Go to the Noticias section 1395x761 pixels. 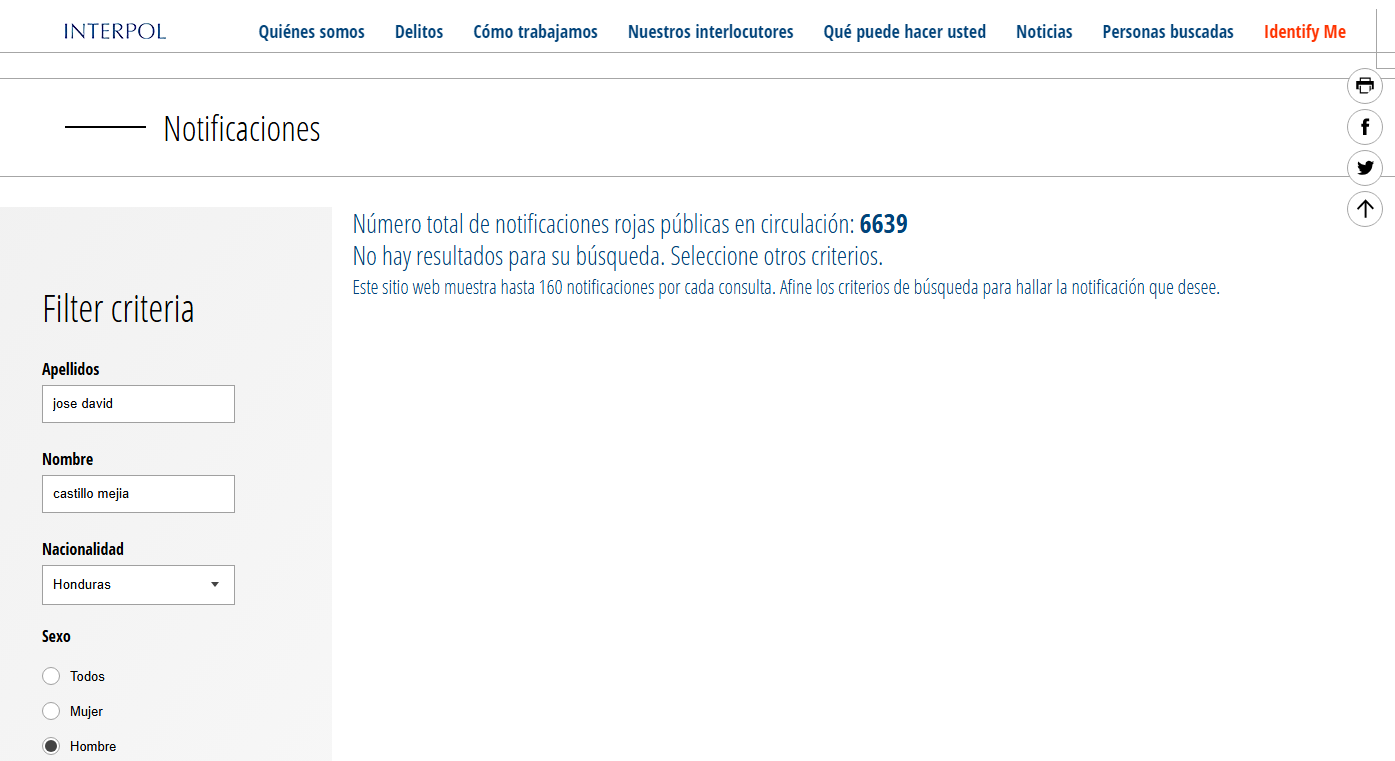coord(1044,32)
